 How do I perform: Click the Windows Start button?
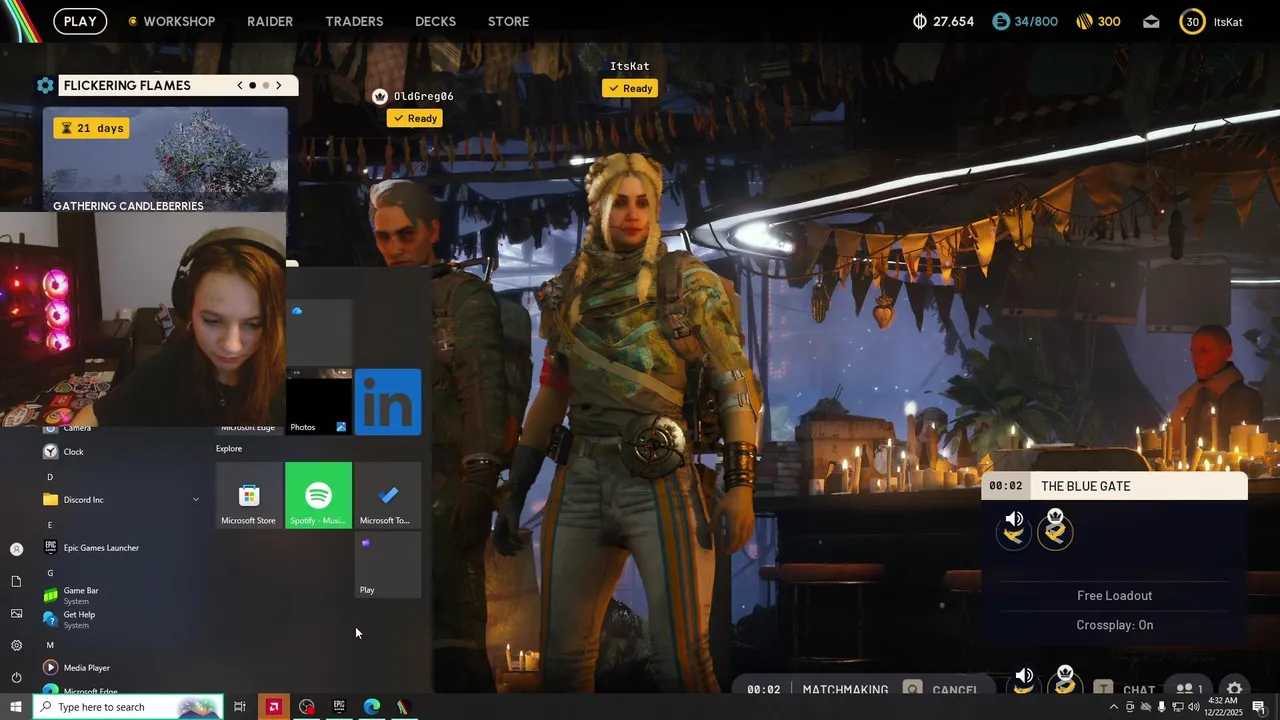pyautogui.click(x=16, y=707)
